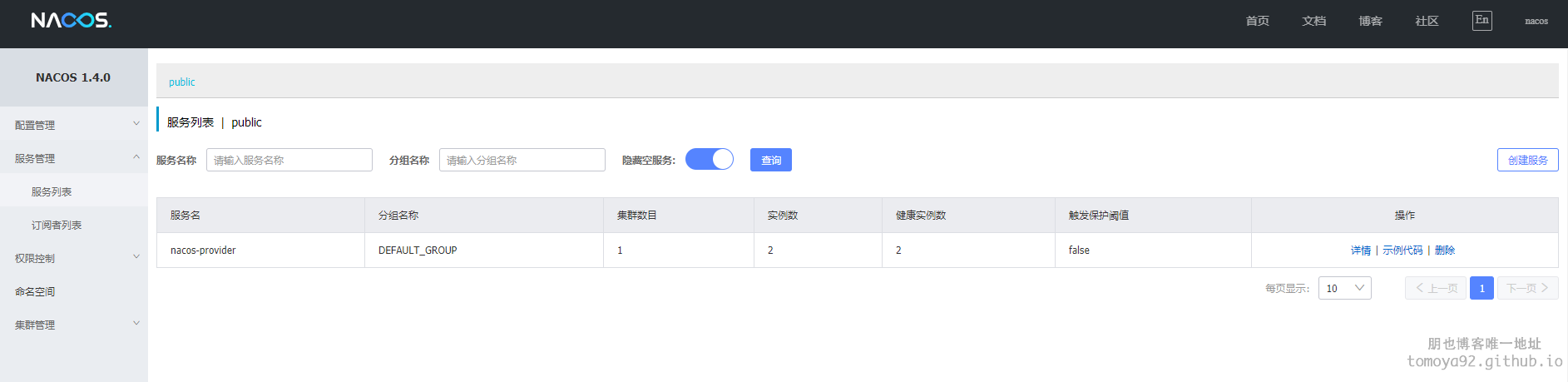Focus the 服务名称 input field
Screen dimensions: 1568x382
coord(289,160)
